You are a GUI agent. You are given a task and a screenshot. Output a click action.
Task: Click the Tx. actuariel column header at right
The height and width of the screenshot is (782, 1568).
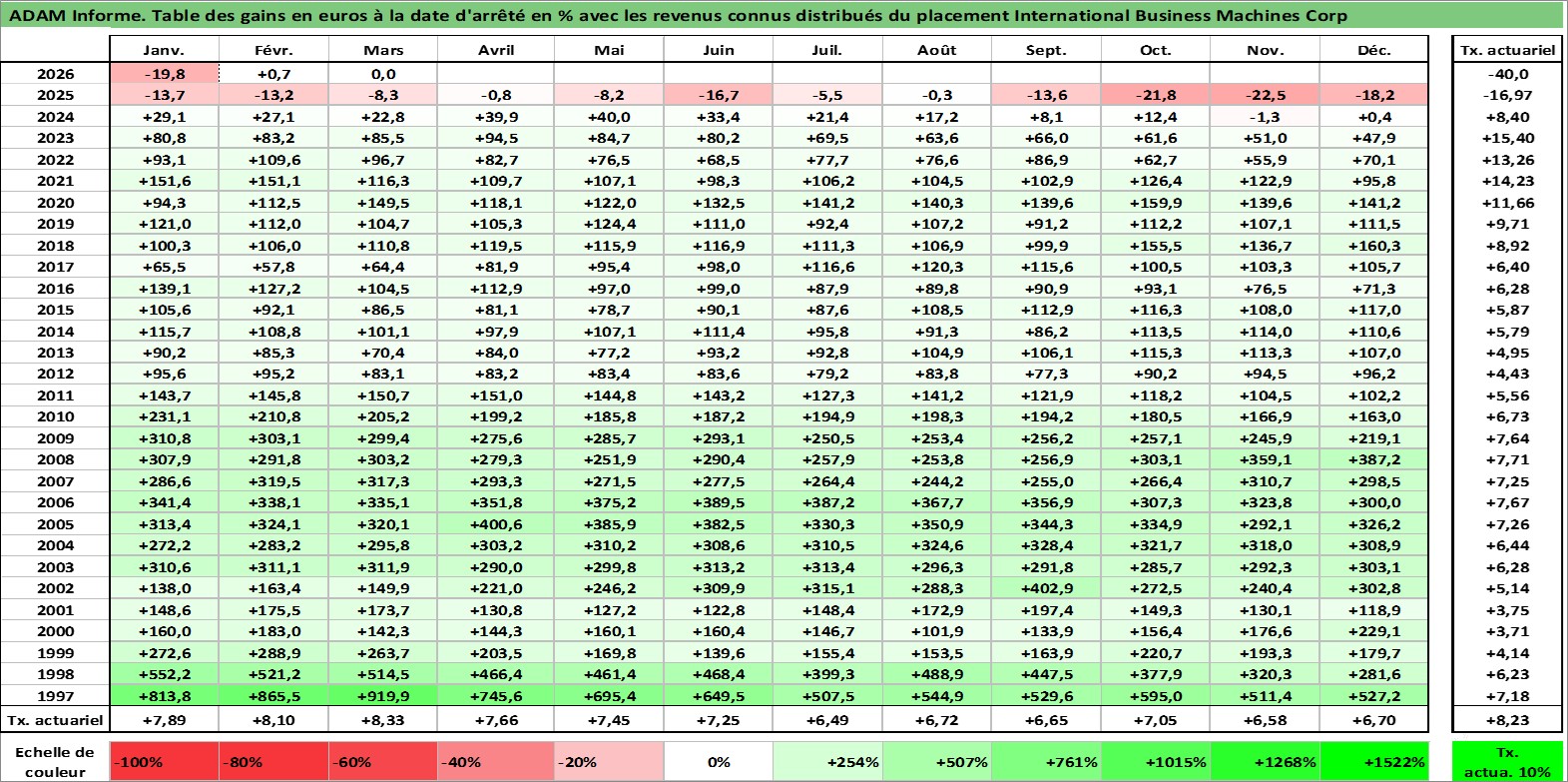coord(1507,50)
